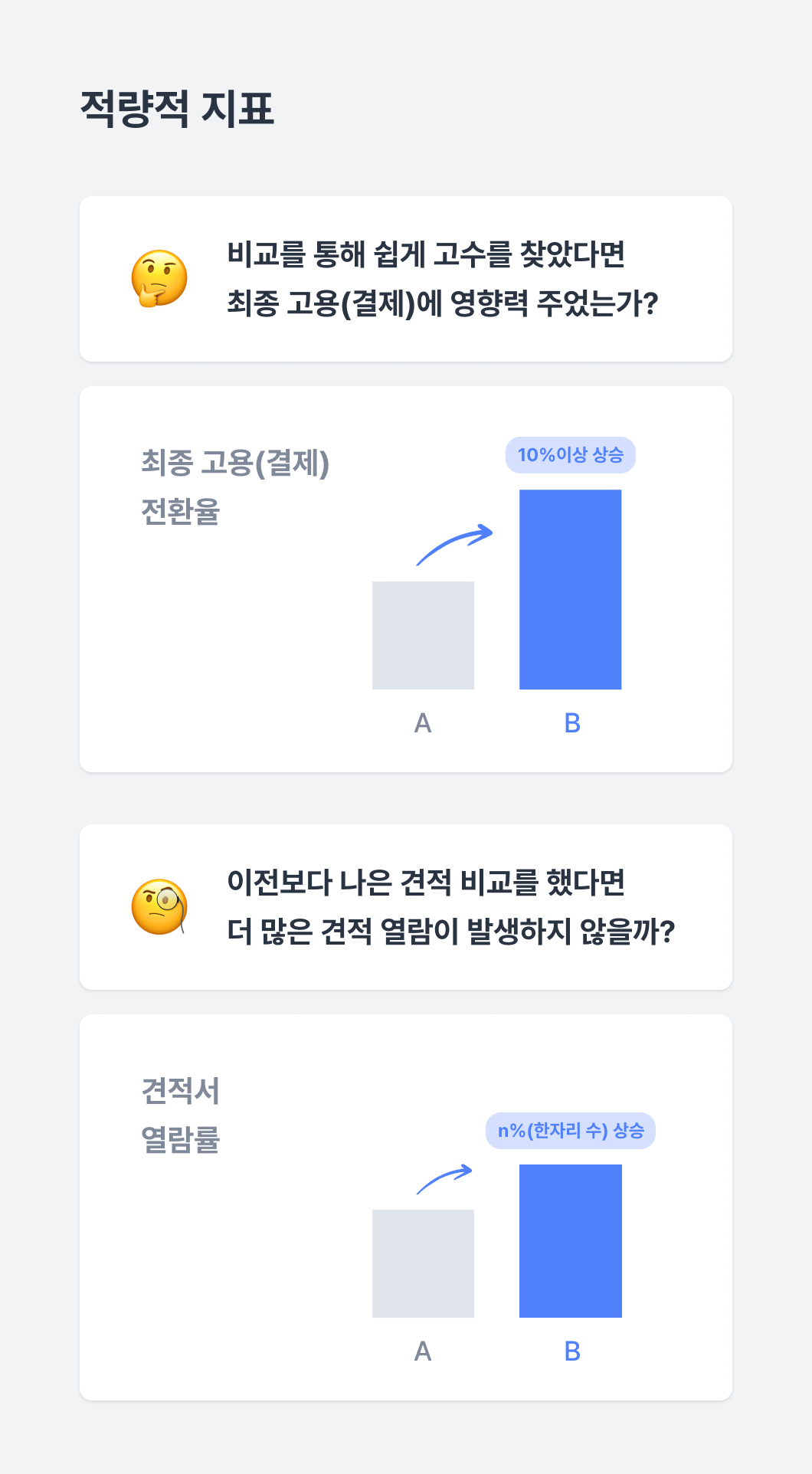The width and height of the screenshot is (812, 1474).
Task: Select the 'n%(한자리 수) 상승' badge
Action: 571,1131
